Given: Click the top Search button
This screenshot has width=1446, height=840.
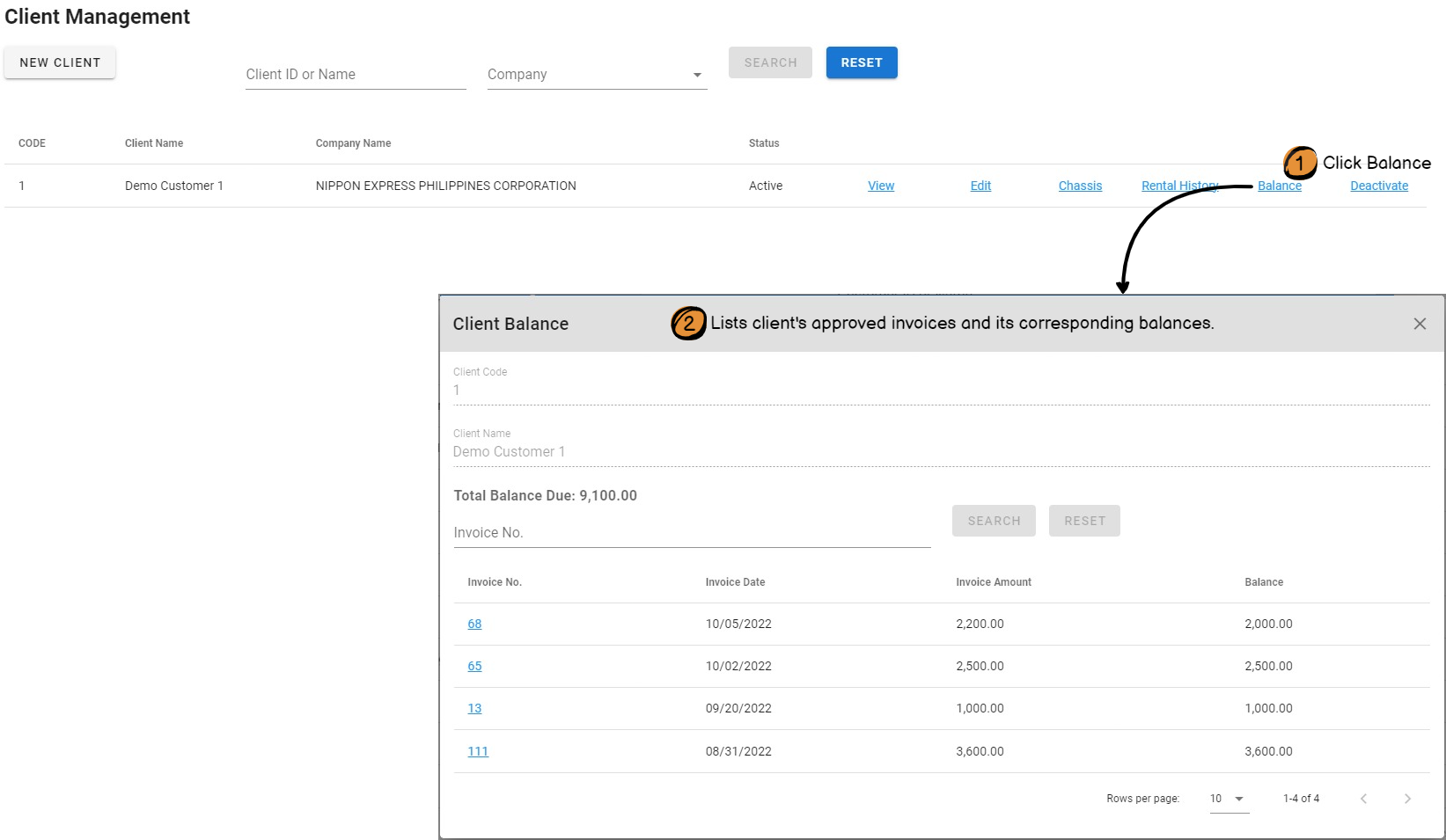Looking at the screenshot, I should (x=770, y=62).
